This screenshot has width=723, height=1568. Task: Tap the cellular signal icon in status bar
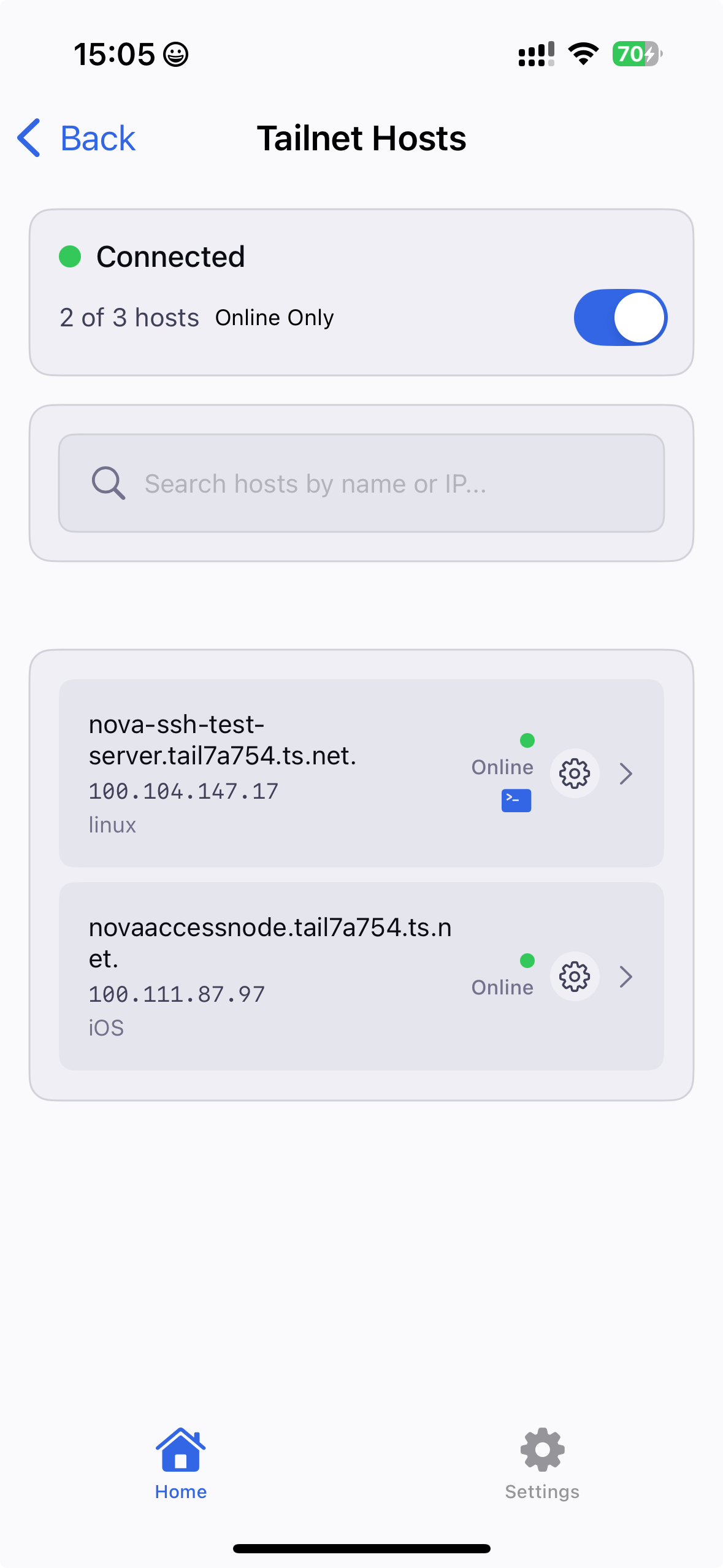pos(537,54)
